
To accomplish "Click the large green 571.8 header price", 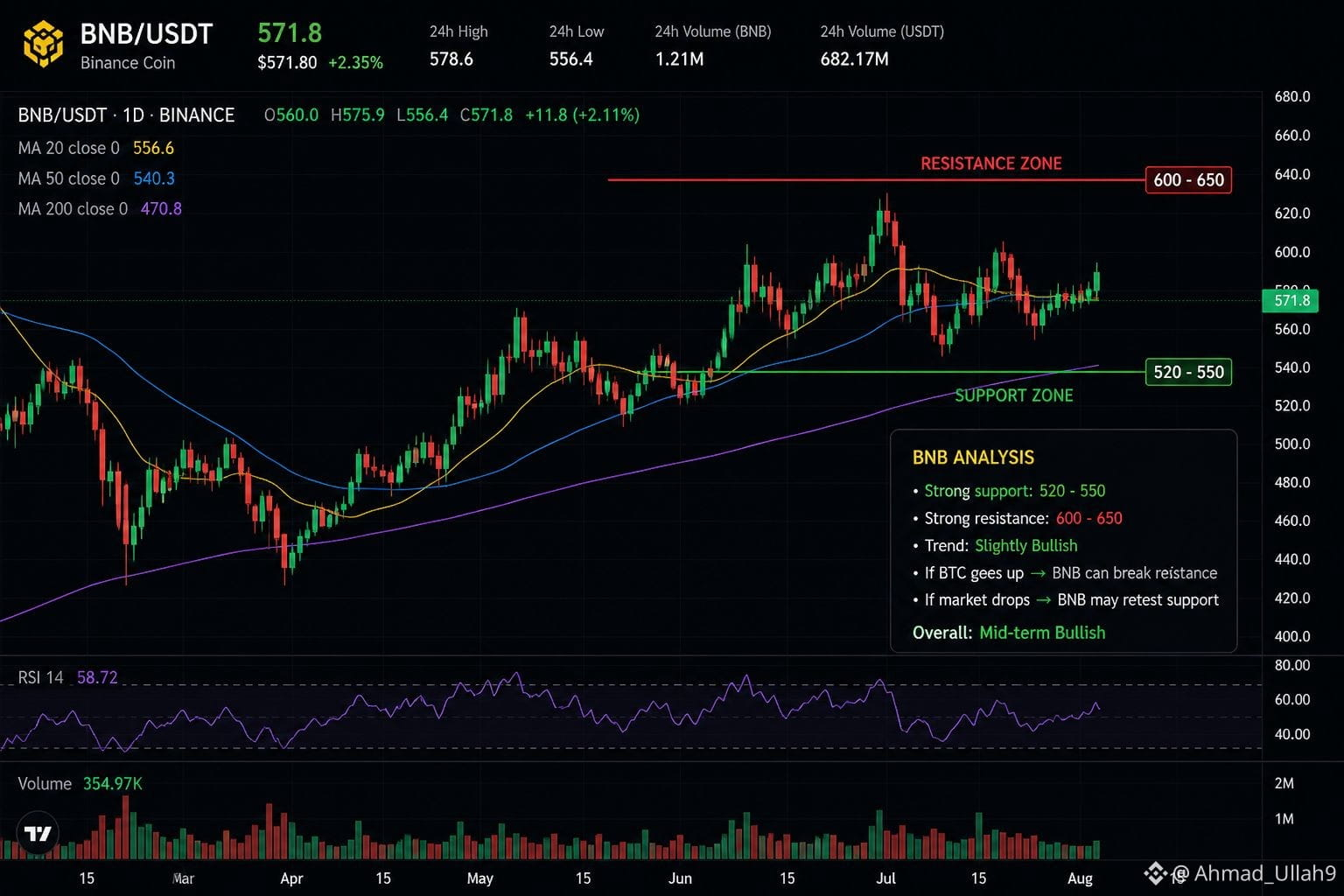I will click(290, 33).
